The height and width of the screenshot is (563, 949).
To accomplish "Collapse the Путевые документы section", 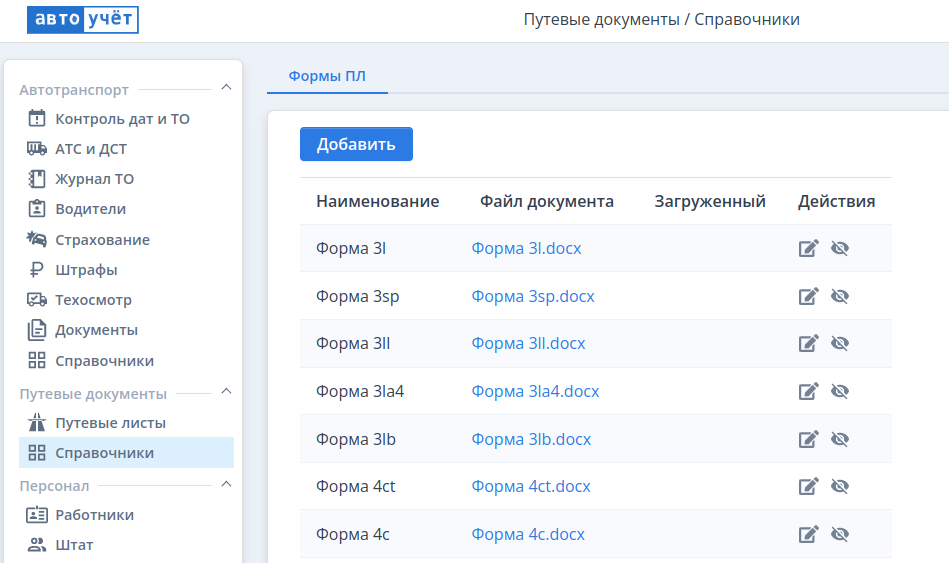I will [x=226, y=391].
